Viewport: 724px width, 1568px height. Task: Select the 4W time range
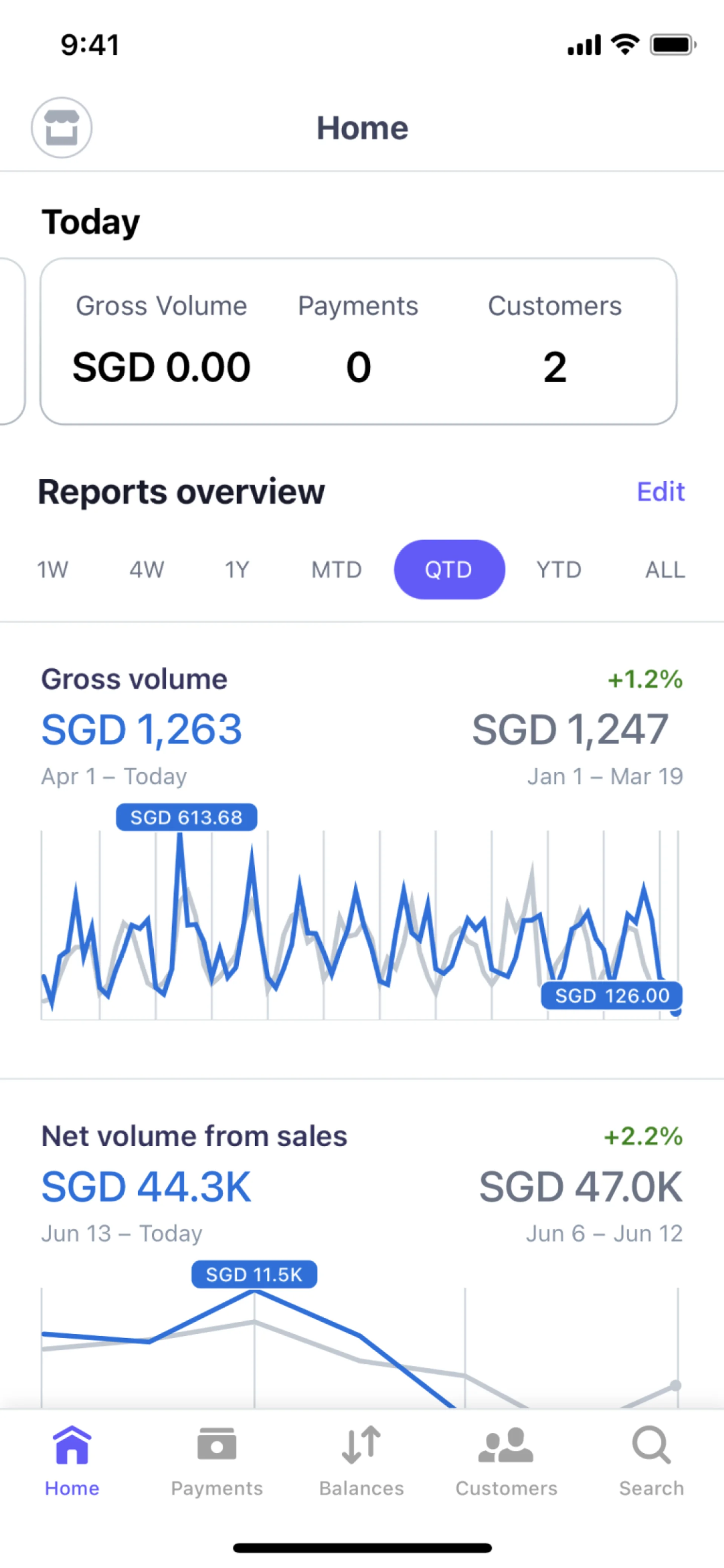pyautogui.click(x=147, y=570)
